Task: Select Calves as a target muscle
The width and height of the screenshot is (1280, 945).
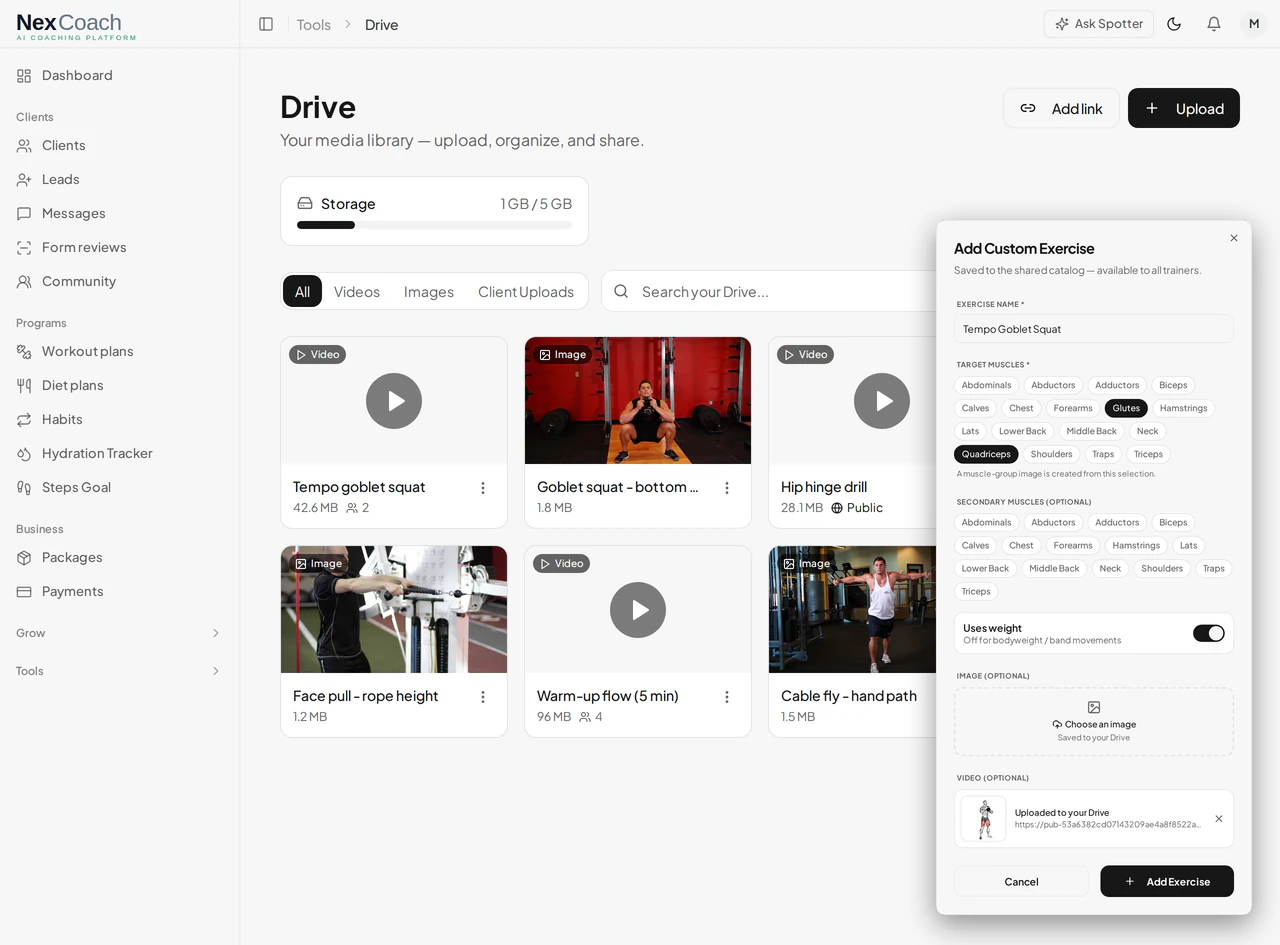Action: click(975, 408)
